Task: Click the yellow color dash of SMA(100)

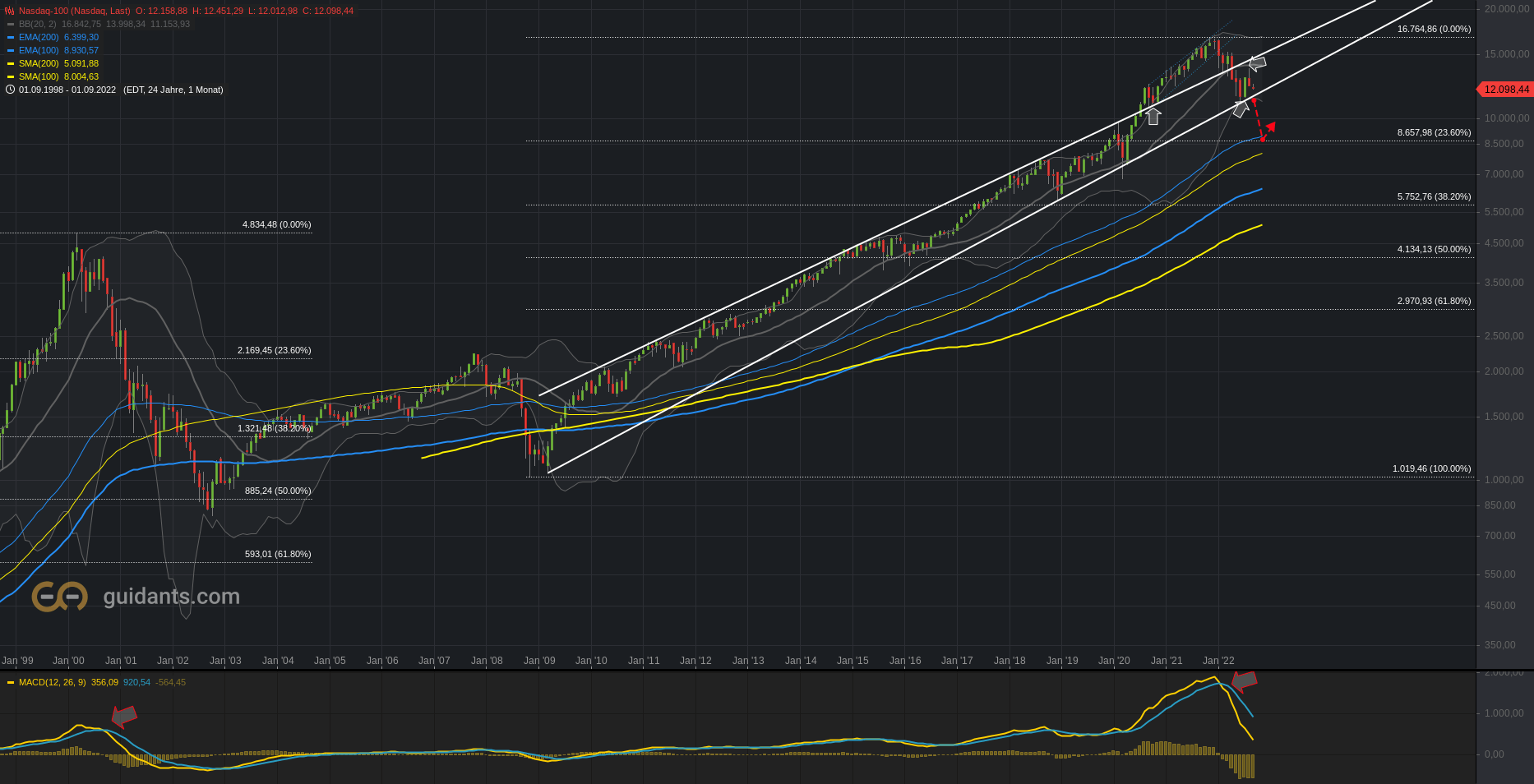Action: click(x=11, y=76)
